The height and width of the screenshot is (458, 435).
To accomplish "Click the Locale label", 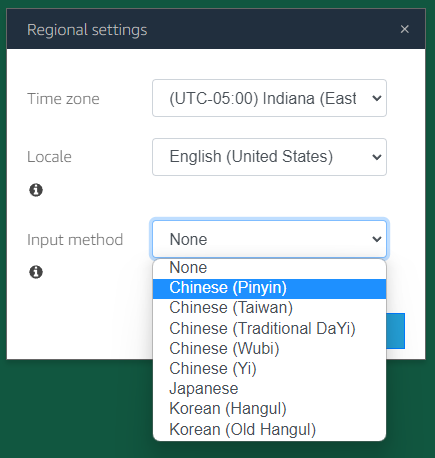I will 49,157.
